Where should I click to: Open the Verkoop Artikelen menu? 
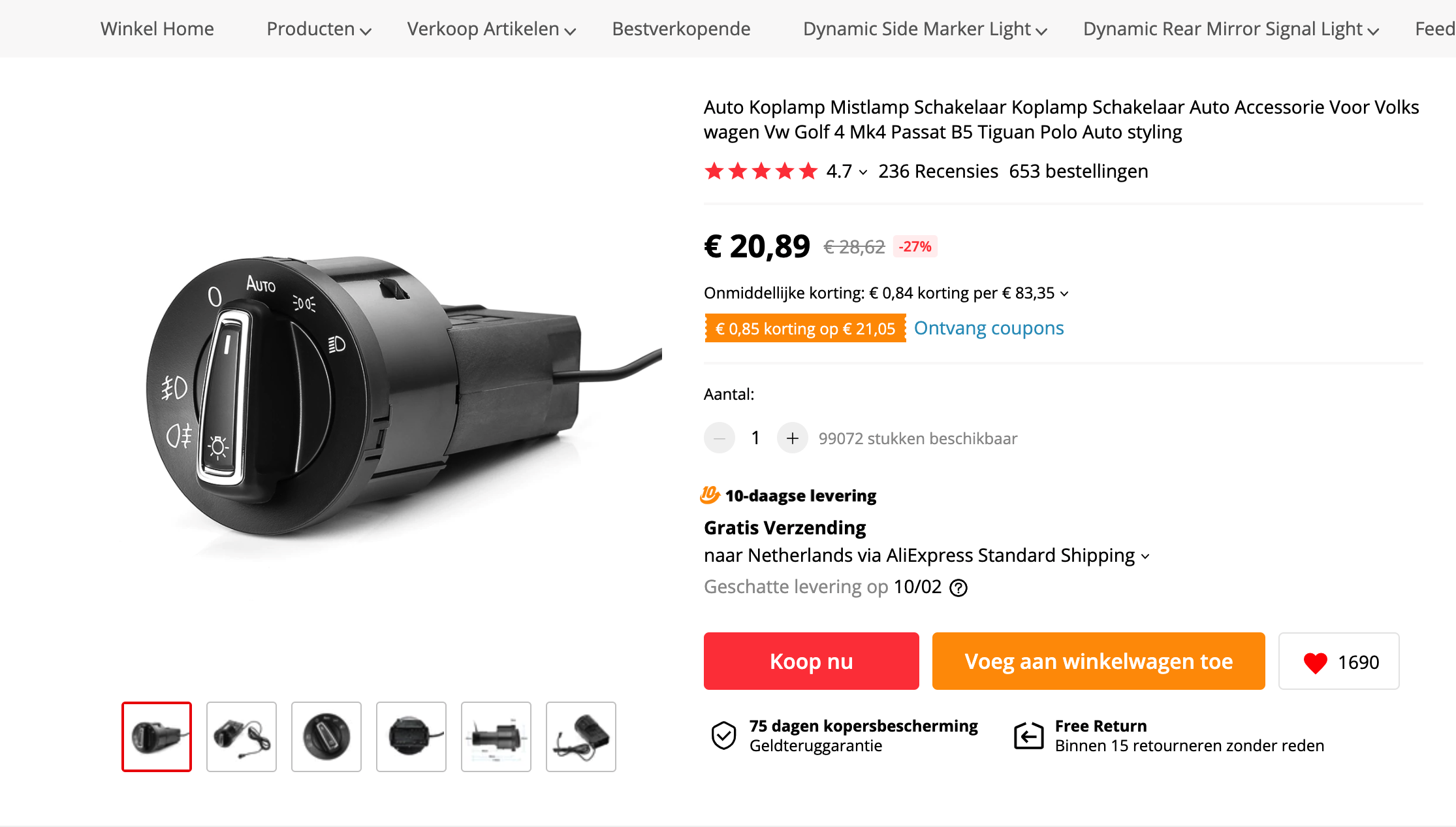point(491,29)
